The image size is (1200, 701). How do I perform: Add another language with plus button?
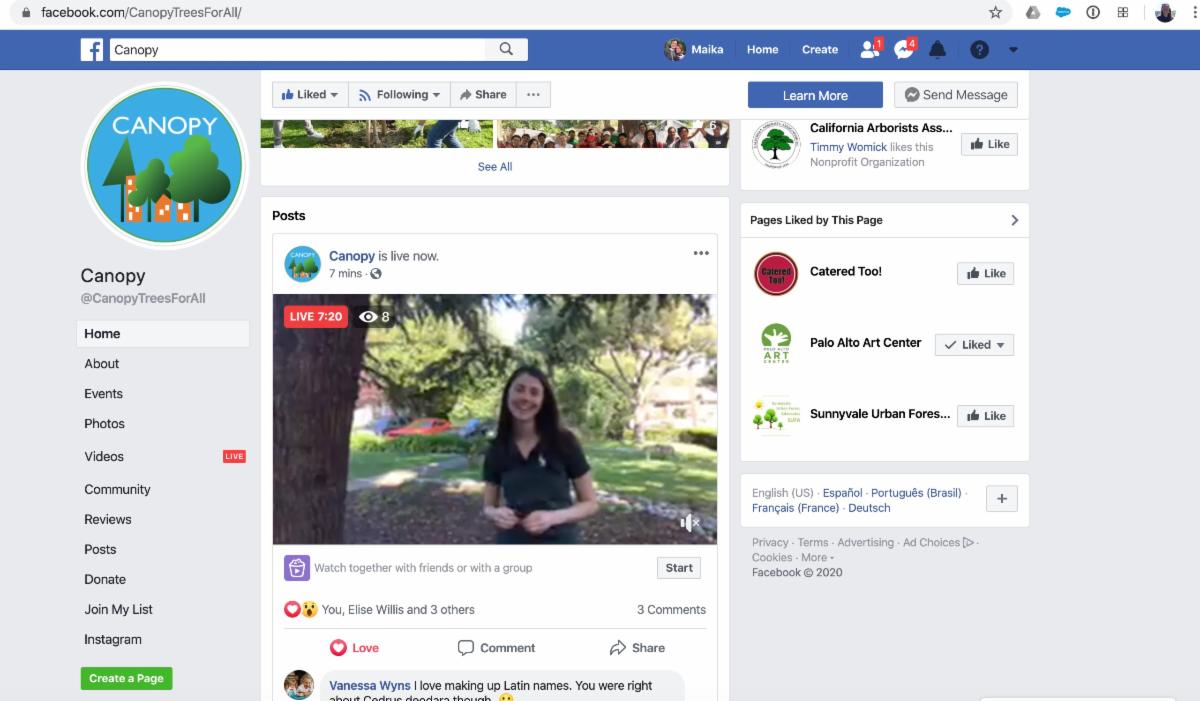pyautogui.click(x=1002, y=499)
